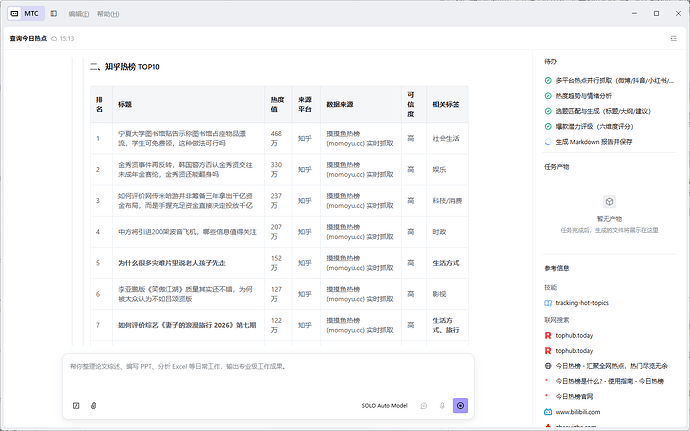This screenshot has height=431, width=690.
Task: Click the conversation title 查询今日热点
Action: (28, 39)
